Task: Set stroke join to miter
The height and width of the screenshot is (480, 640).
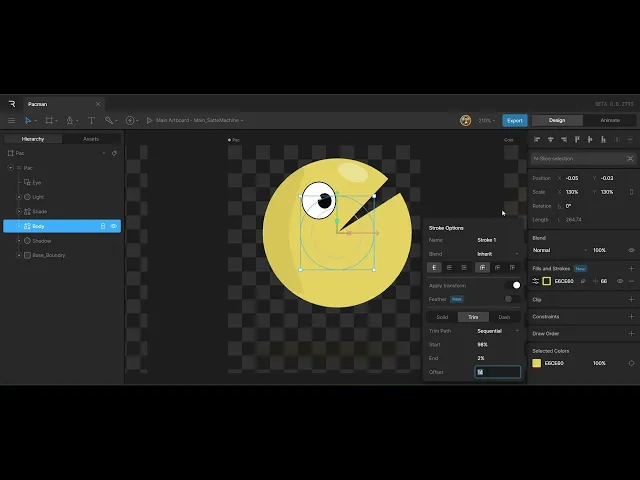Action: click(482, 268)
